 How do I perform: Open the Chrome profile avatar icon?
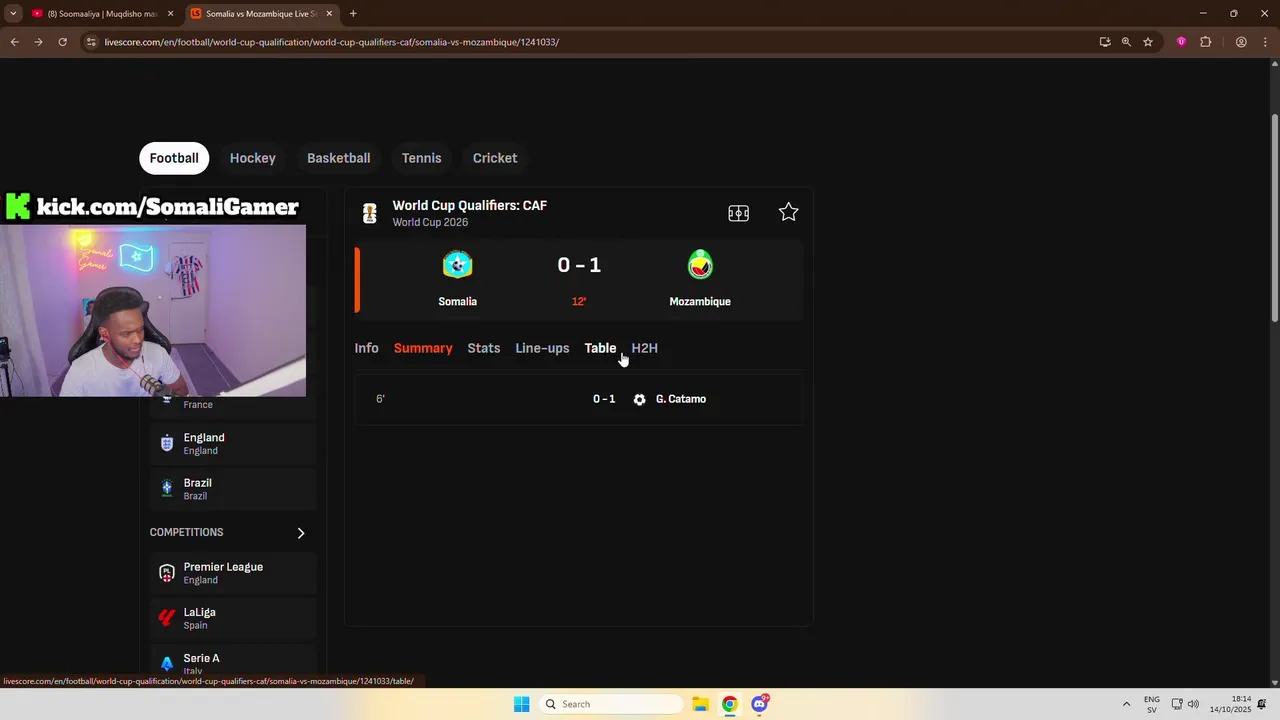1241,42
